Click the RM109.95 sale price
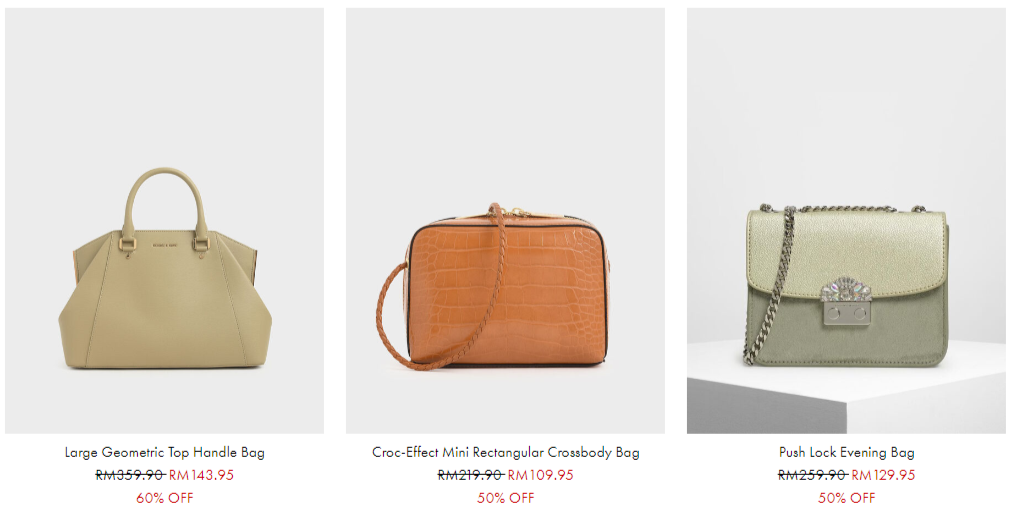The image size is (1016, 518). point(541,475)
